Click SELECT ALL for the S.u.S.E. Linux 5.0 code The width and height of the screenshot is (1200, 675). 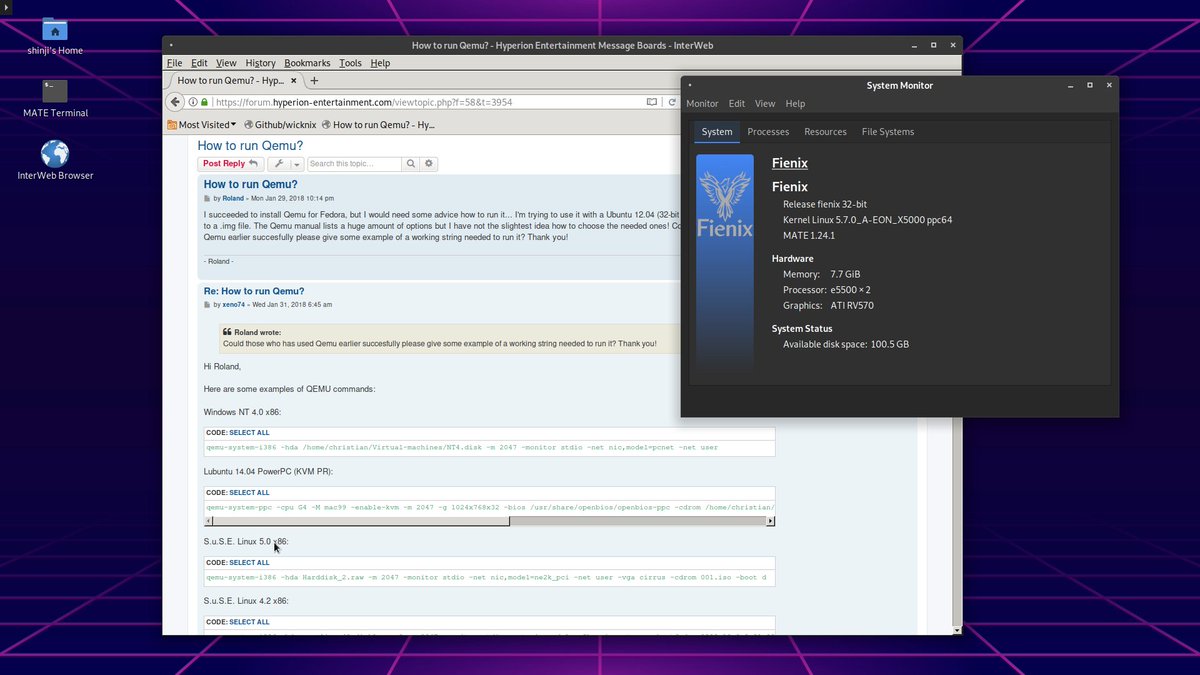[249, 563]
